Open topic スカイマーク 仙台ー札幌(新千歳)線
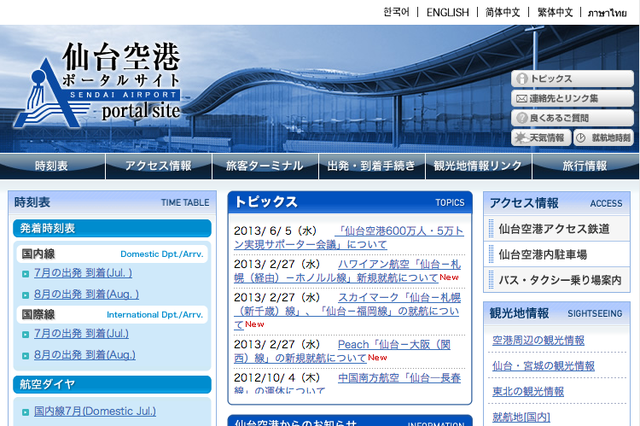Screen dimensions: 640x426 [347, 311]
